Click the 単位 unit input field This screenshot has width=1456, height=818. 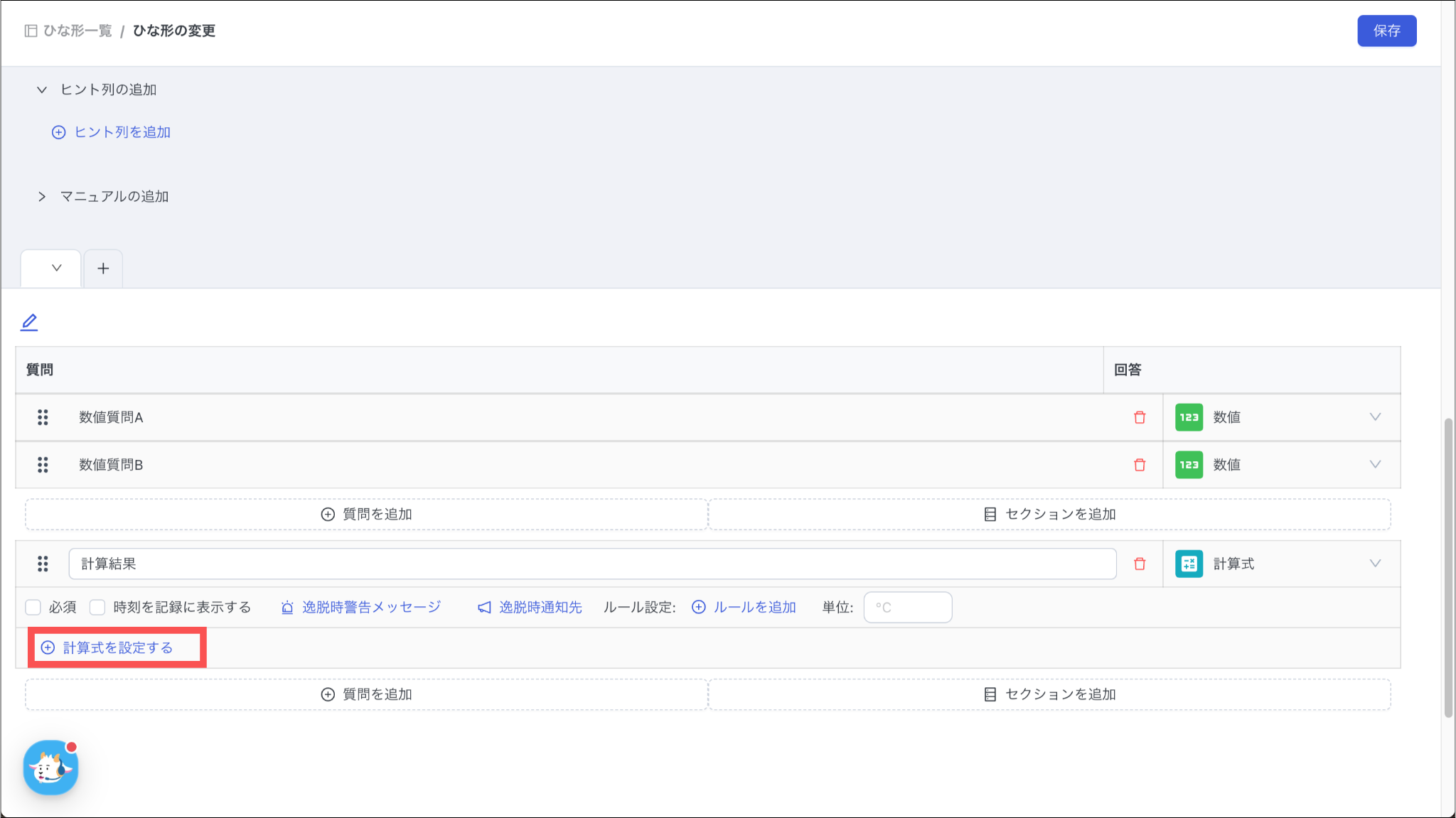[907, 608]
